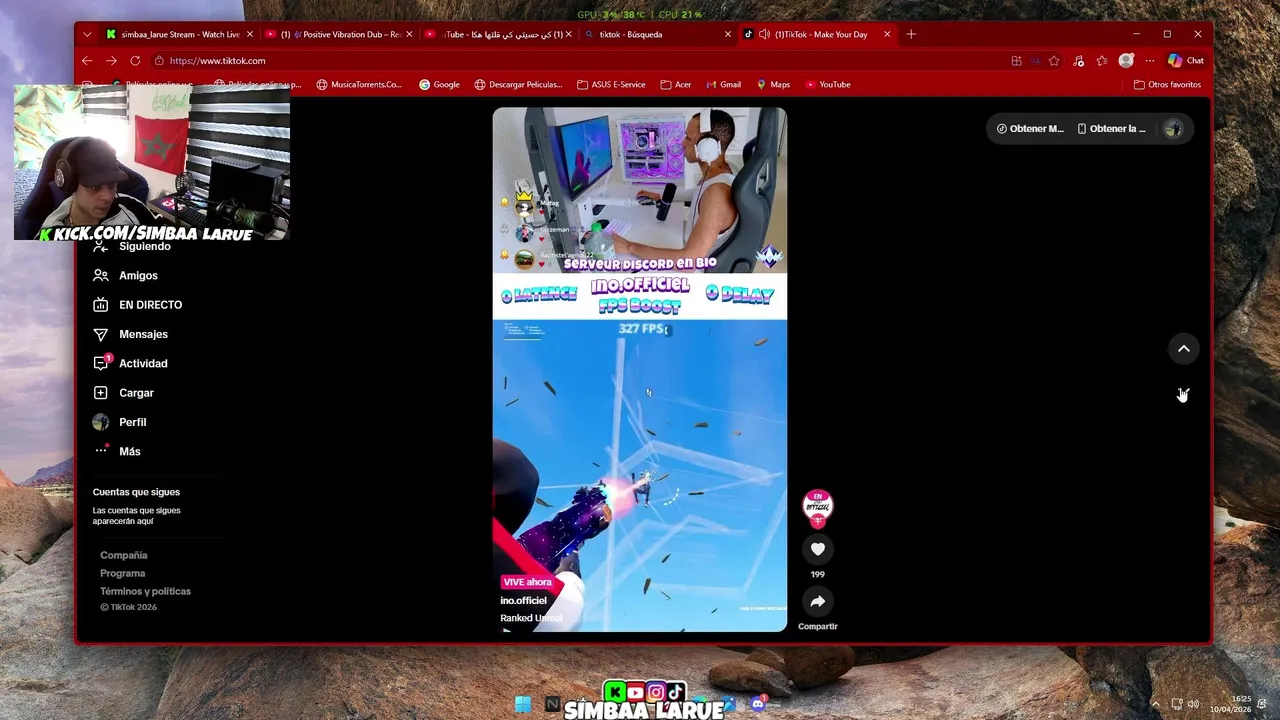Image resolution: width=1280 pixels, height=720 pixels.
Task: Open the YouTube bookmark
Action: pos(828,85)
